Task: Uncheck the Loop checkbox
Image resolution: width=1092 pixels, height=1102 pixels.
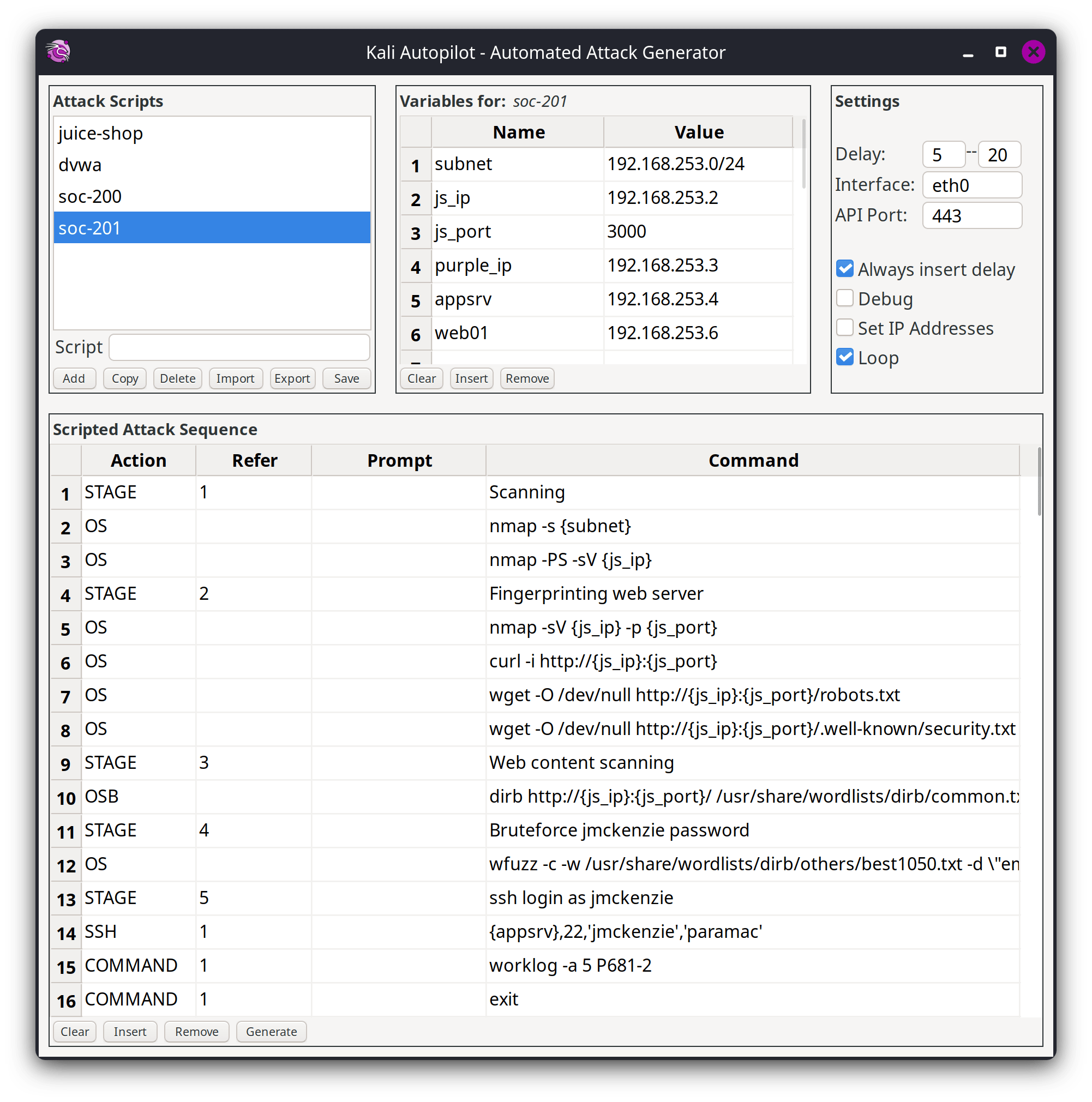Action: (844, 358)
